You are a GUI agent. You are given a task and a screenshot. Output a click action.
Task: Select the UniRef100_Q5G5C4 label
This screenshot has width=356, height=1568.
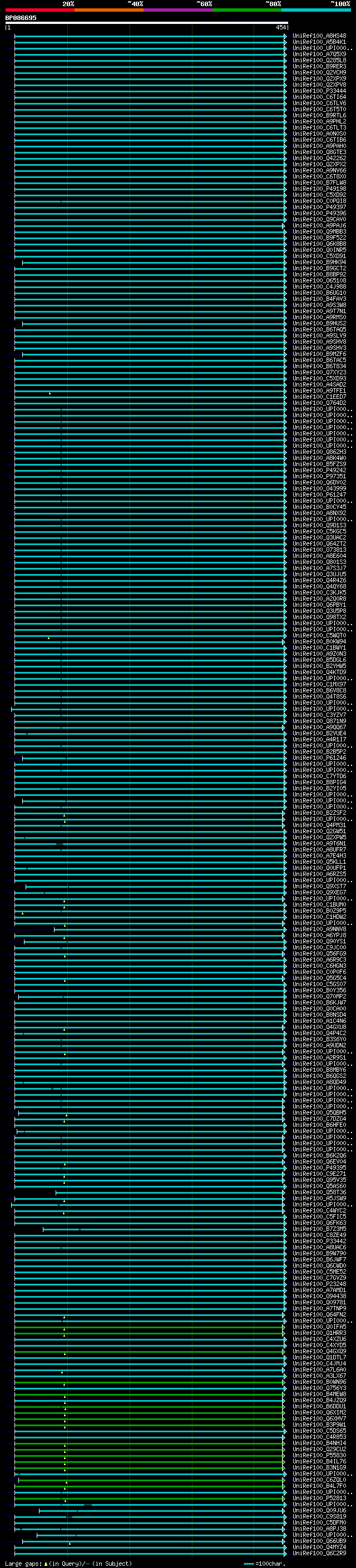tap(319, 978)
